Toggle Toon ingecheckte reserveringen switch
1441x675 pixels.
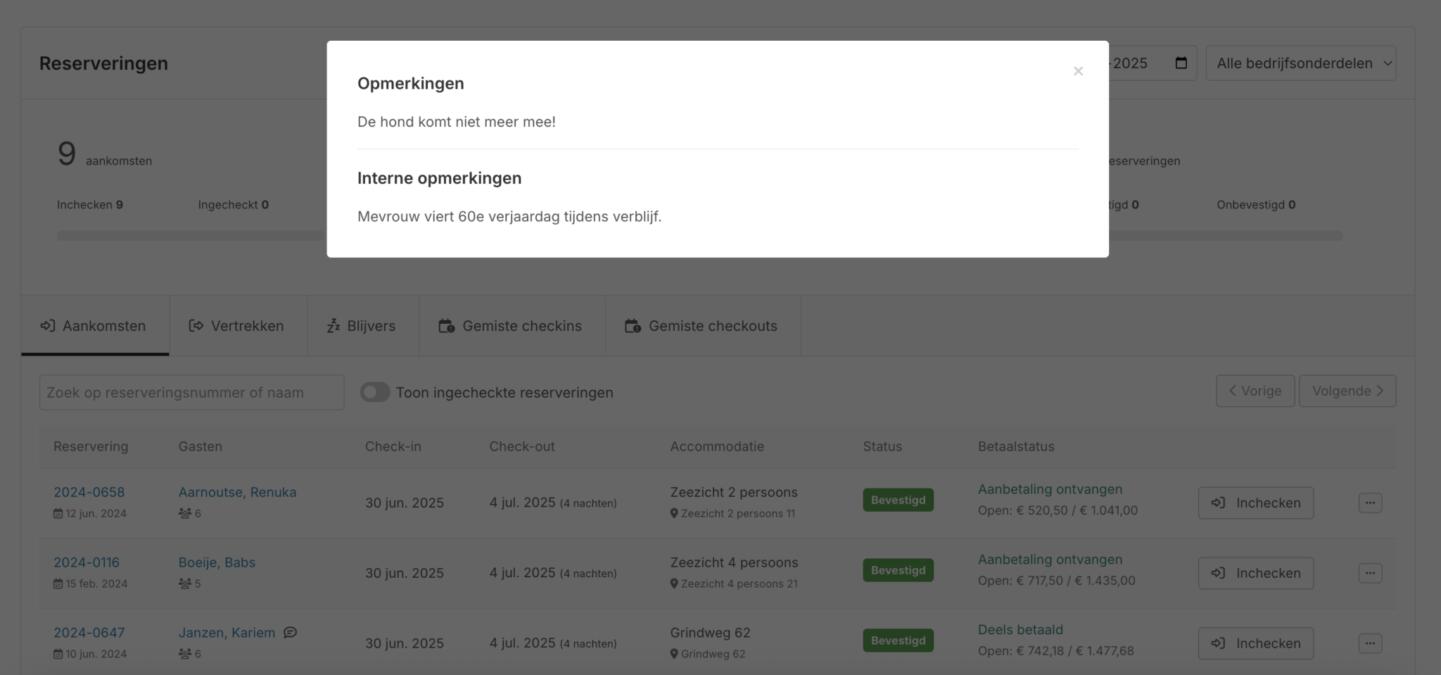click(x=375, y=392)
